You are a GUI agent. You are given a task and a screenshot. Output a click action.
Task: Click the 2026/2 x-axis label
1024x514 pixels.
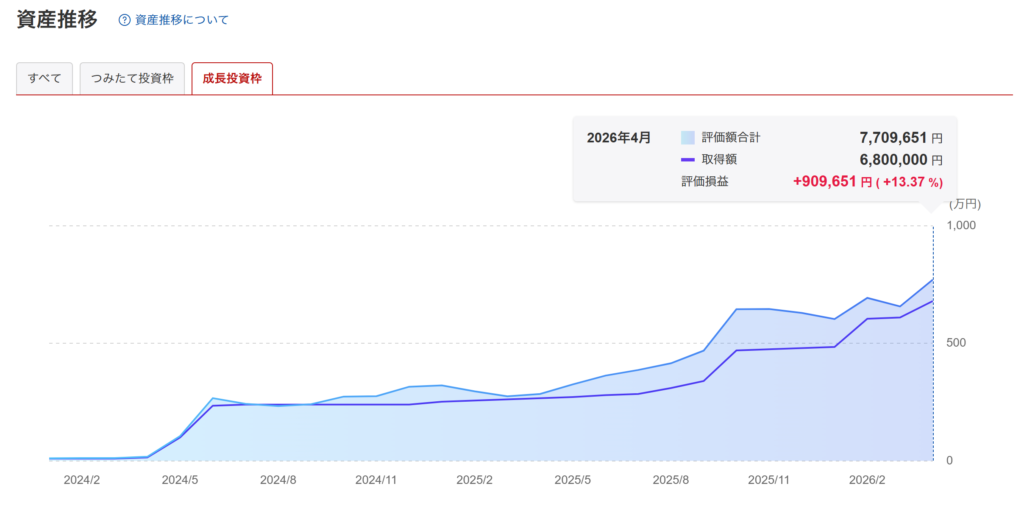click(867, 480)
